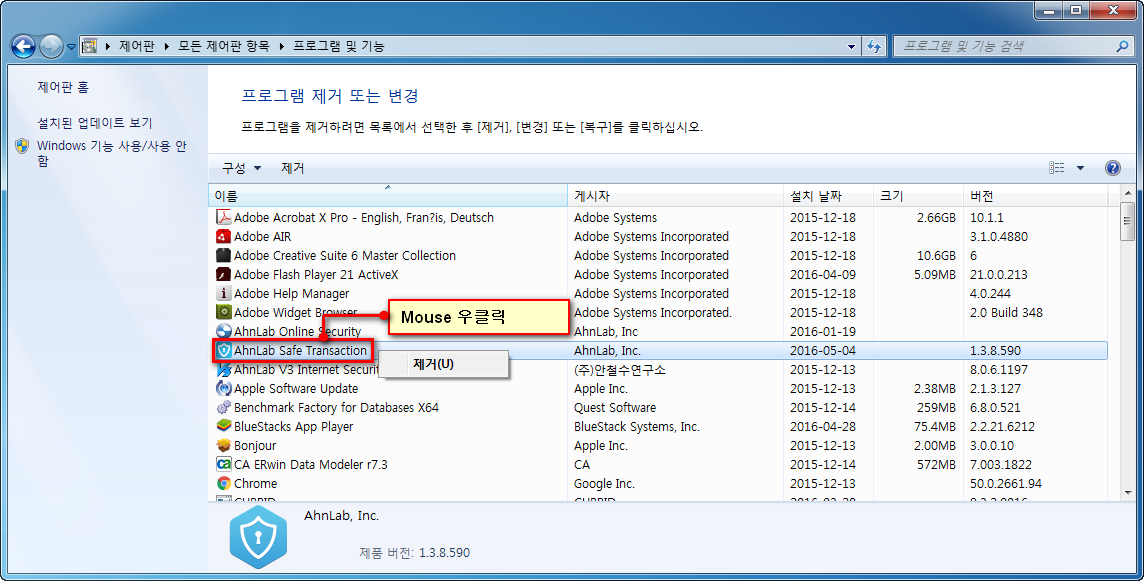Sort by the 설치 날짜 column header
Screen dimensions: 1144x581
[x=829, y=196]
